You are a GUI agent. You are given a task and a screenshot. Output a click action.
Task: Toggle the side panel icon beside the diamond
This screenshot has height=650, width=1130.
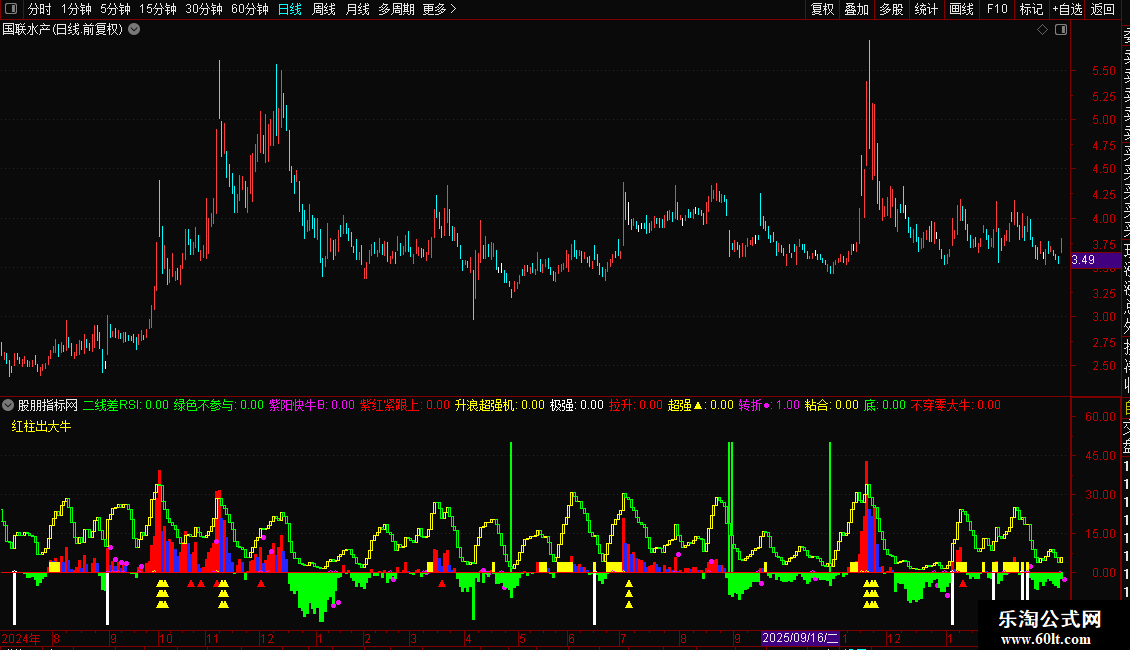1061,30
